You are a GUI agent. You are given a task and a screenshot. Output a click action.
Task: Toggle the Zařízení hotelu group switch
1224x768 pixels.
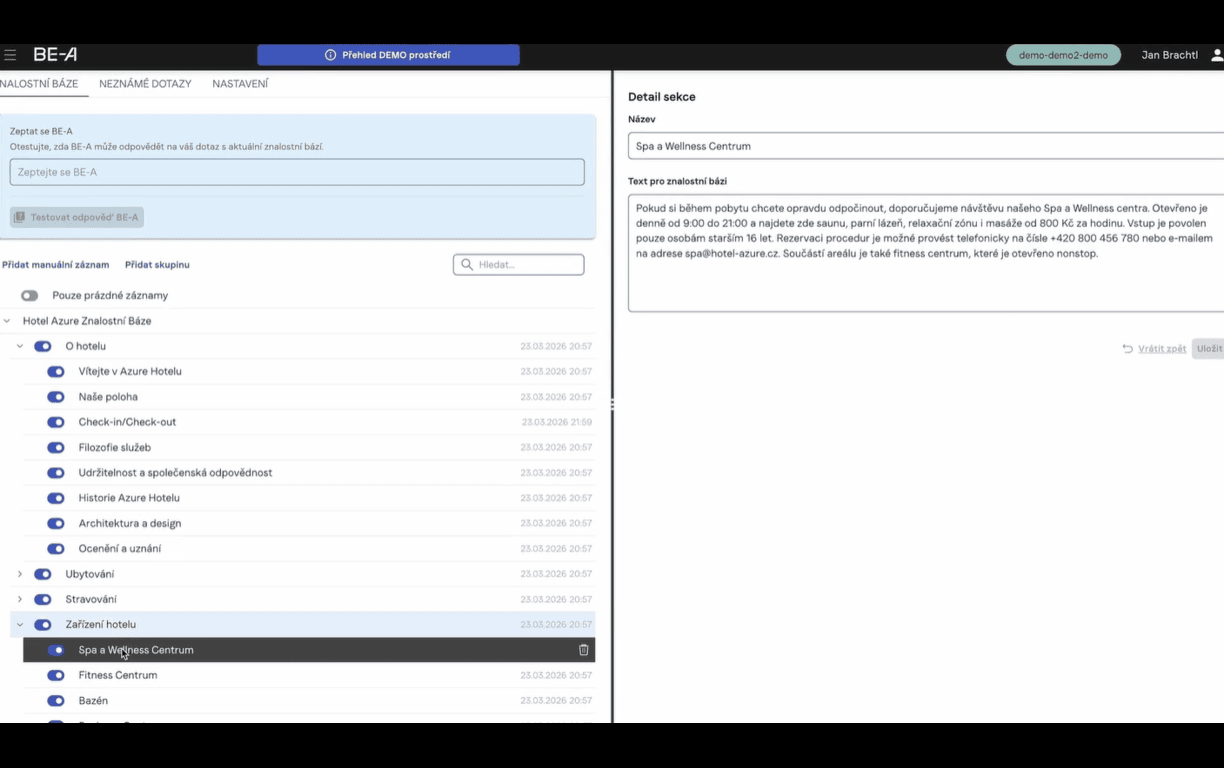point(43,625)
